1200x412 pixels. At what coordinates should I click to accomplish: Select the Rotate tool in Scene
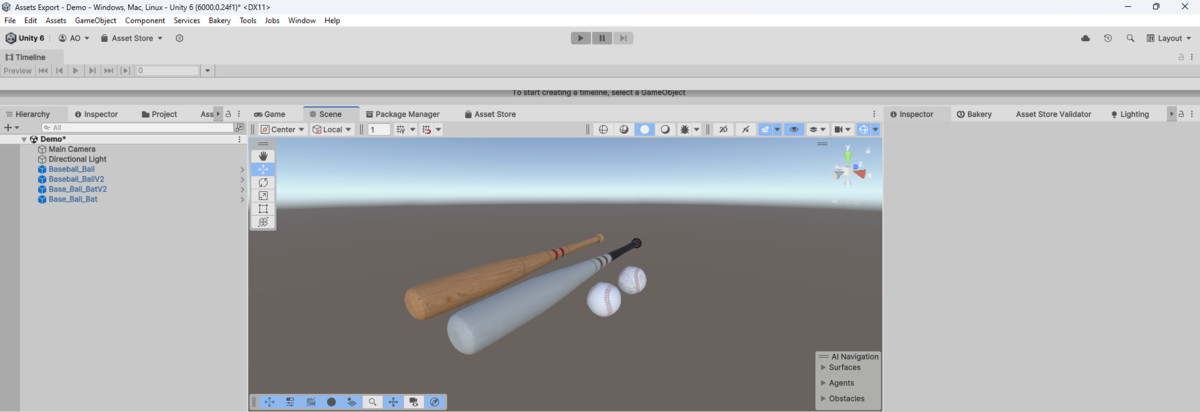[x=263, y=183]
